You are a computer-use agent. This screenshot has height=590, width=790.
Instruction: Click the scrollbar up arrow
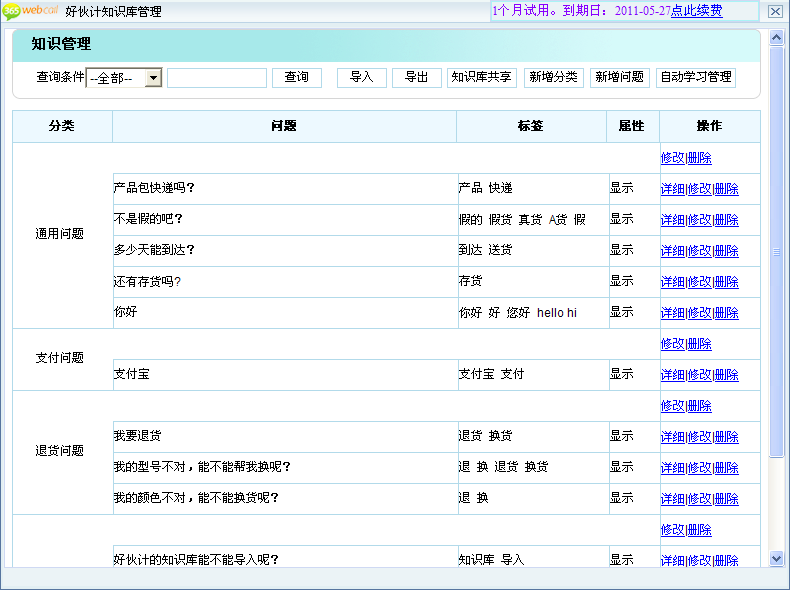pyautogui.click(x=776, y=37)
